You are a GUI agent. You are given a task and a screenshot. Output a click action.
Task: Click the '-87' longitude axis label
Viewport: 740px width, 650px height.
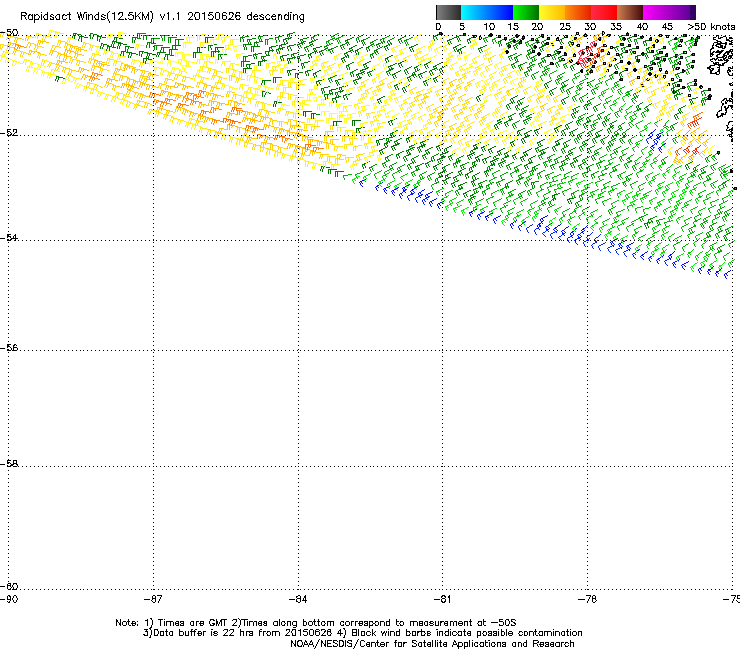(153, 599)
